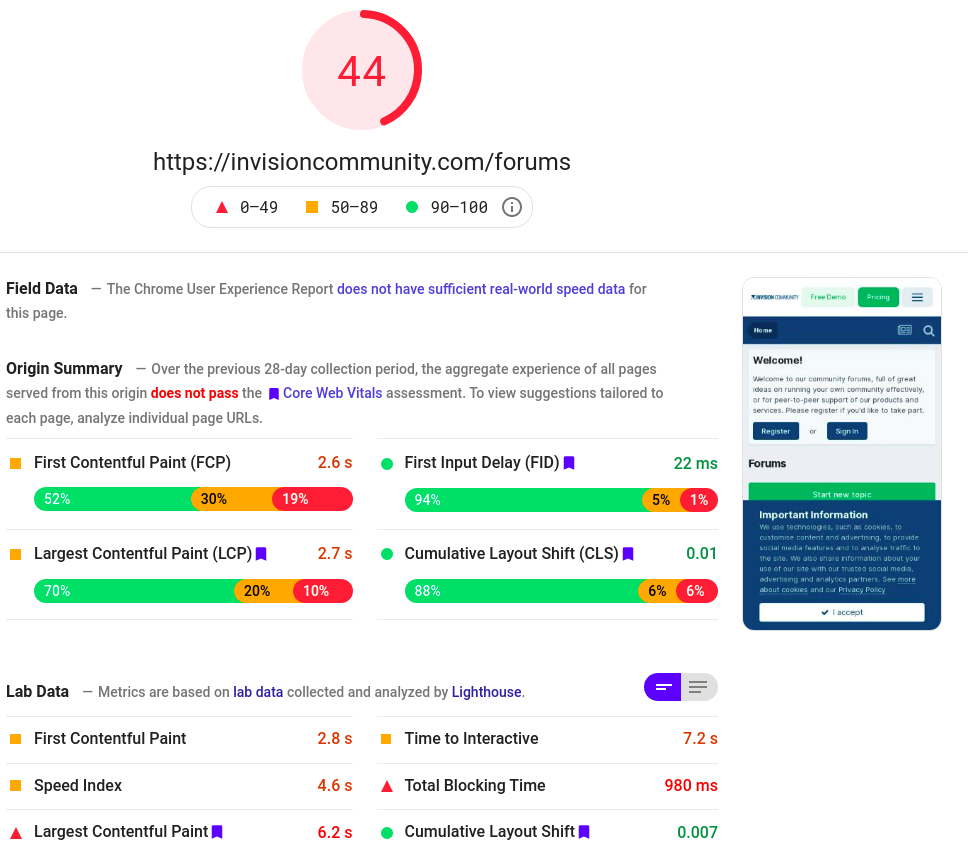The width and height of the screenshot is (968, 855).
Task: Click the red triangle icon beside Lab Data Largest Contentful Paint
Action: pyautogui.click(x=17, y=833)
